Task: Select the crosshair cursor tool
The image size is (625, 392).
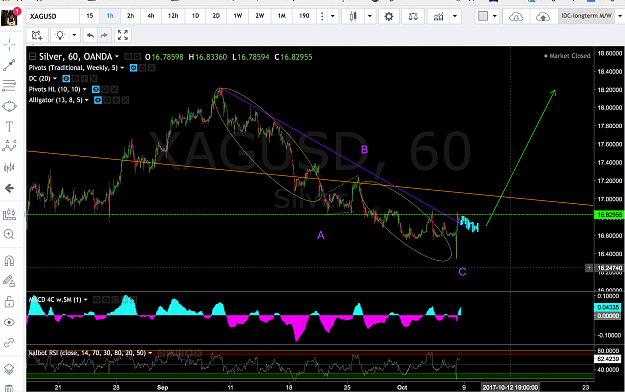Action: point(9,45)
